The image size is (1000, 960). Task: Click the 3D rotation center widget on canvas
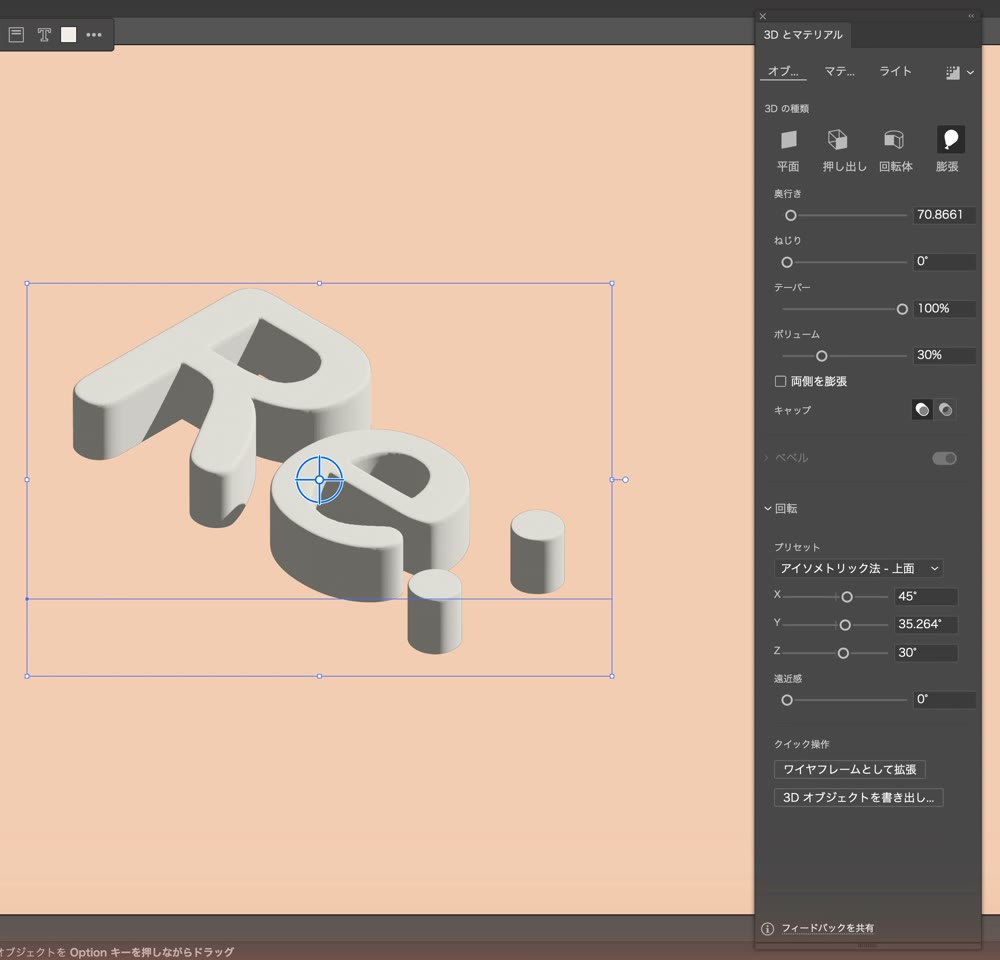point(320,480)
